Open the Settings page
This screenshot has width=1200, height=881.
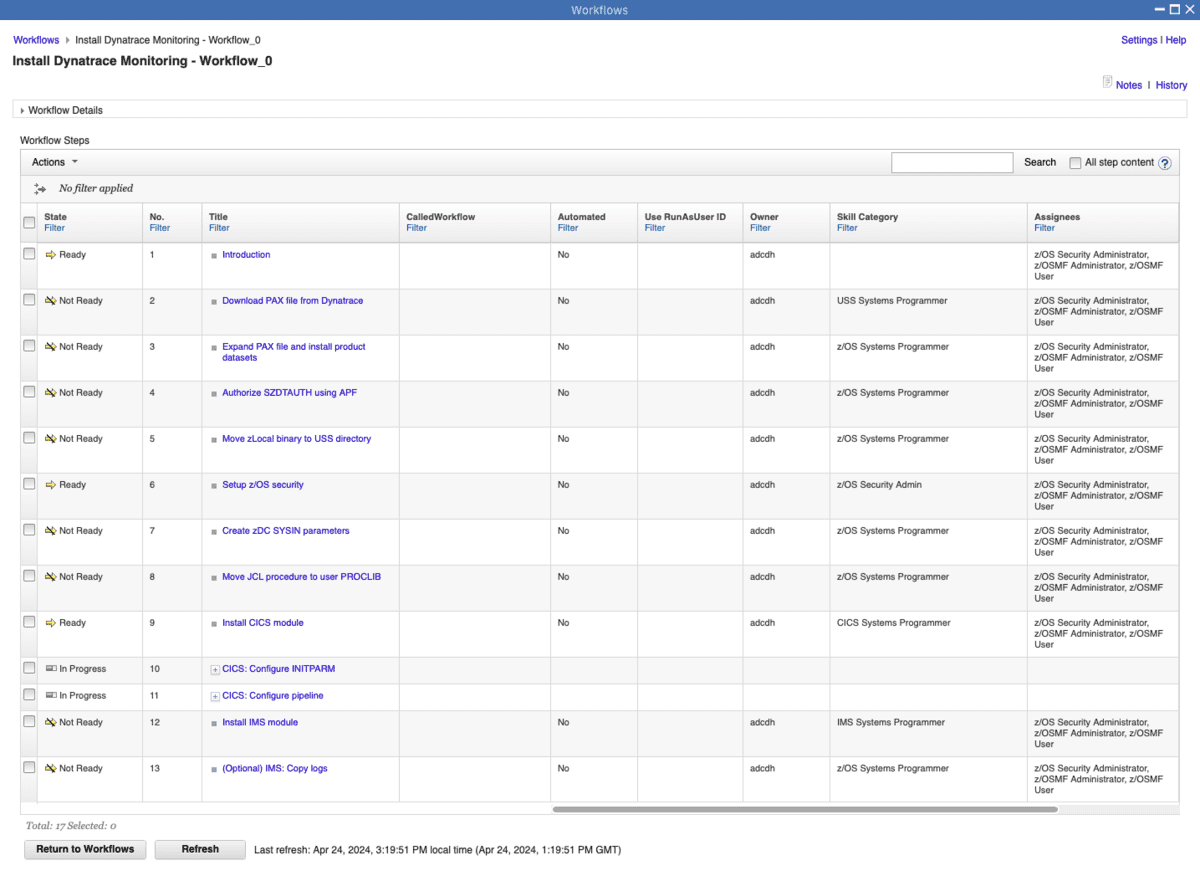[1139, 40]
